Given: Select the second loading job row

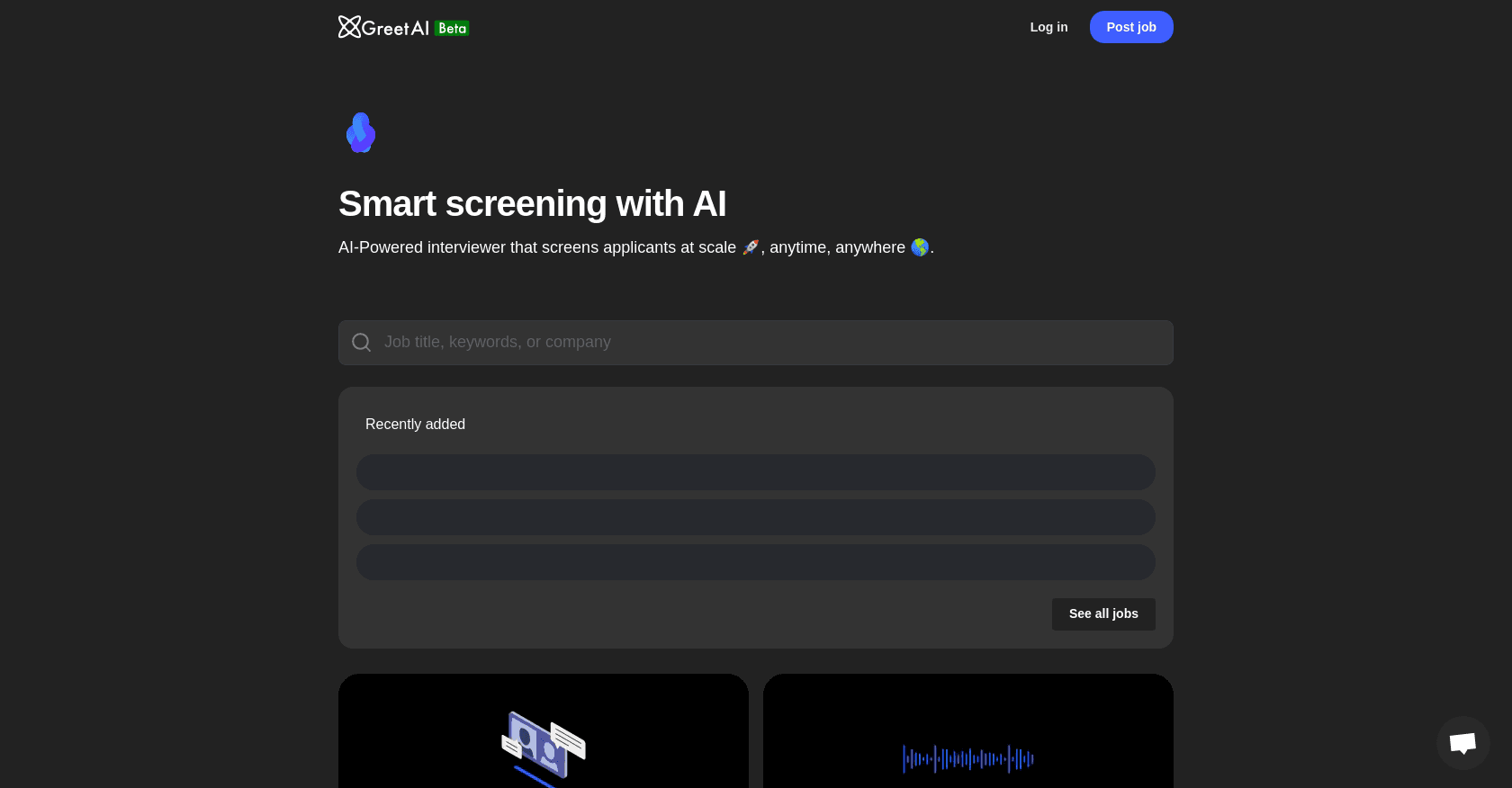Looking at the screenshot, I should pyautogui.click(x=755, y=517).
